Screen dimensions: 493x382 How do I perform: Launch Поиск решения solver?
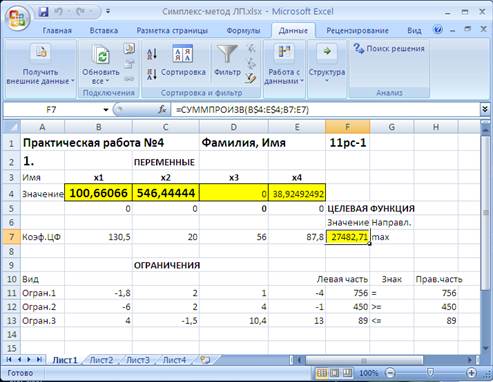click(x=389, y=49)
